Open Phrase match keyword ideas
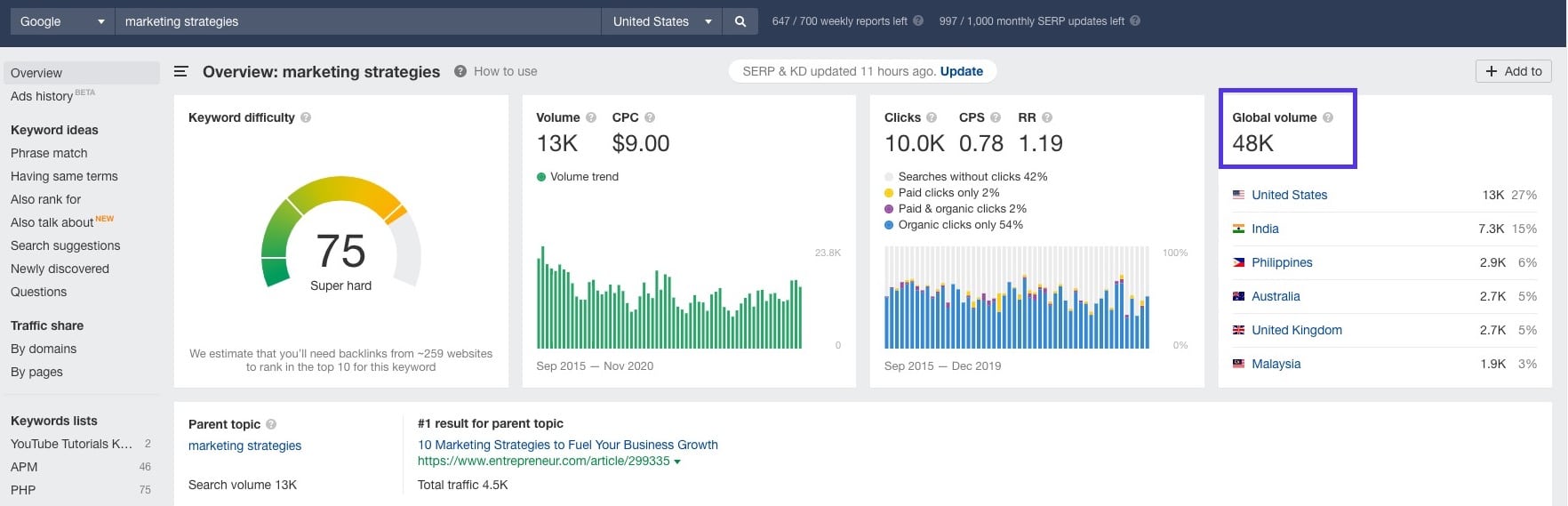This screenshot has width=1568, height=506. [x=49, y=153]
